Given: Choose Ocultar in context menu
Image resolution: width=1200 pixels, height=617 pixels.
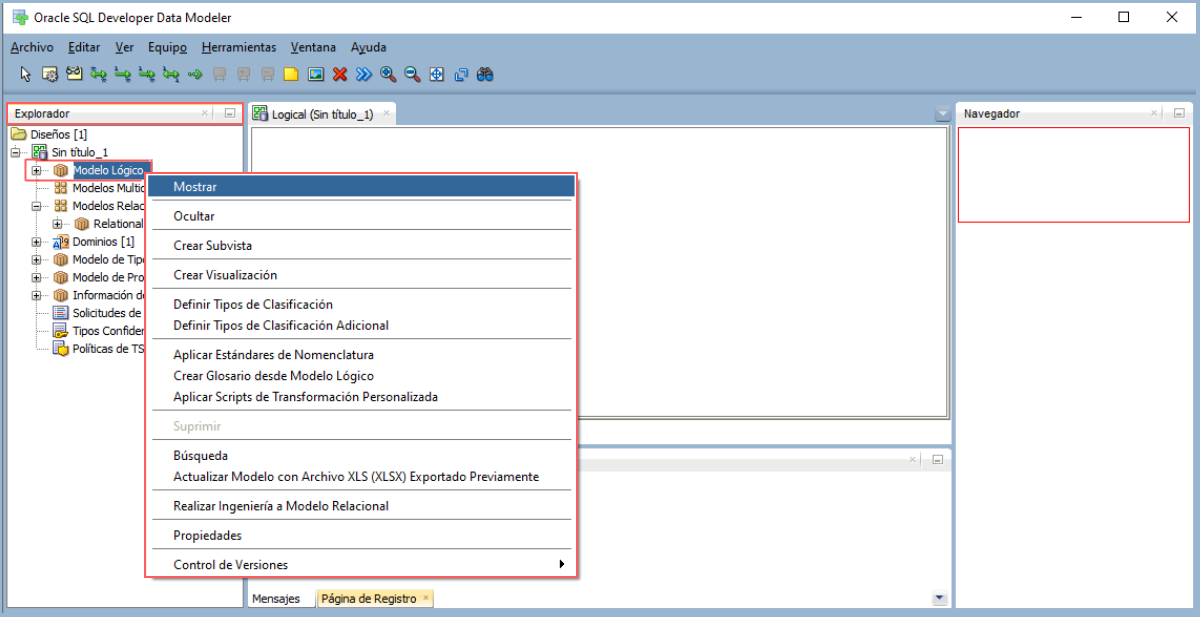Looking at the screenshot, I should (x=361, y=216).
